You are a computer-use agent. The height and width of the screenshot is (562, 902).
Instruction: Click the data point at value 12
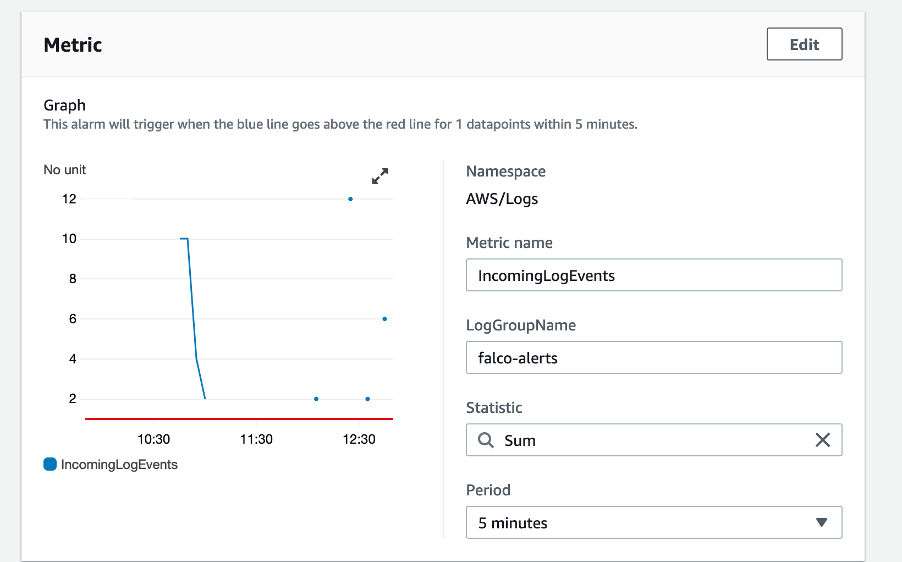click(x=350, y=199)
